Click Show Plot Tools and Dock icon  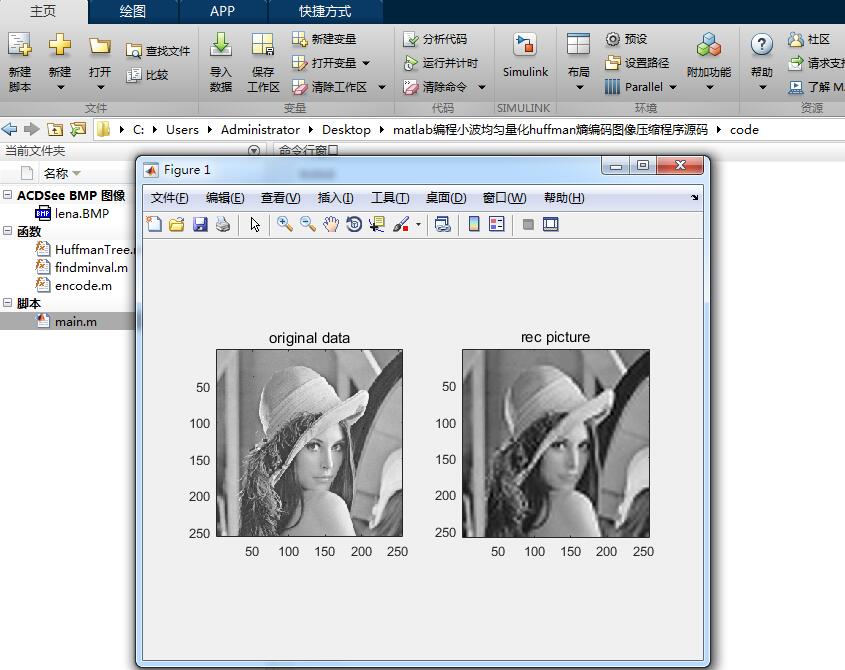551,224
